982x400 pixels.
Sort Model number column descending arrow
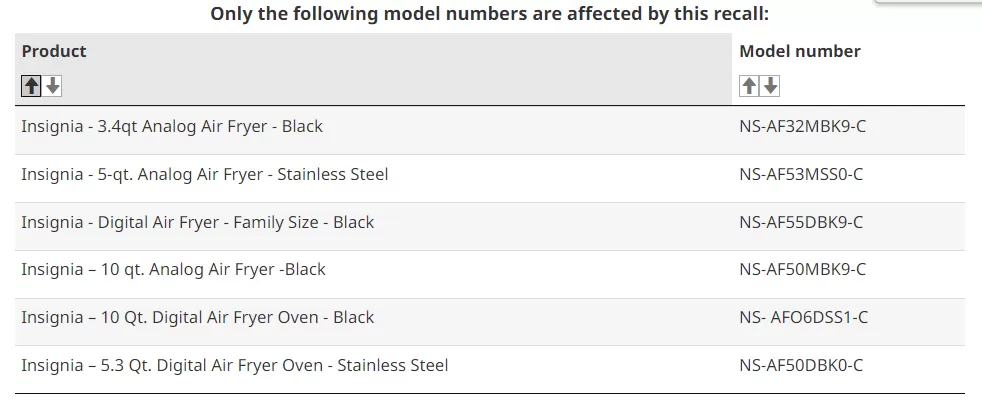[771, 86]
